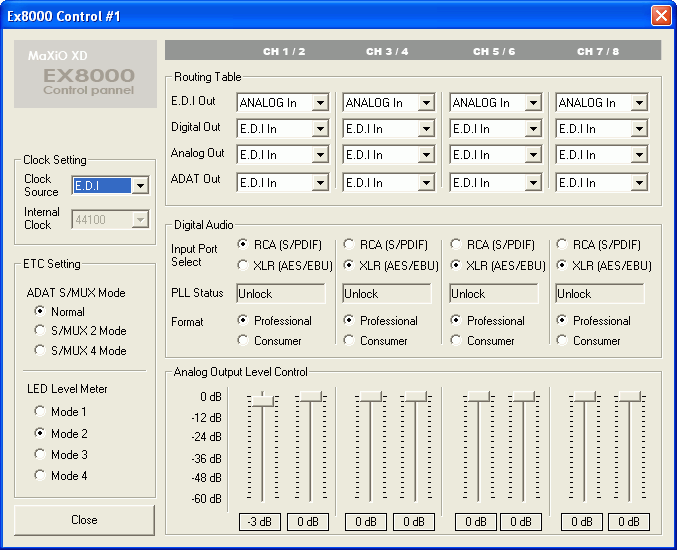Image resolution: width=677 pixels, height=550 pixels.
Task: Open E.D.I Out dropdown for CH 1/2
Action: pos(320,103)
